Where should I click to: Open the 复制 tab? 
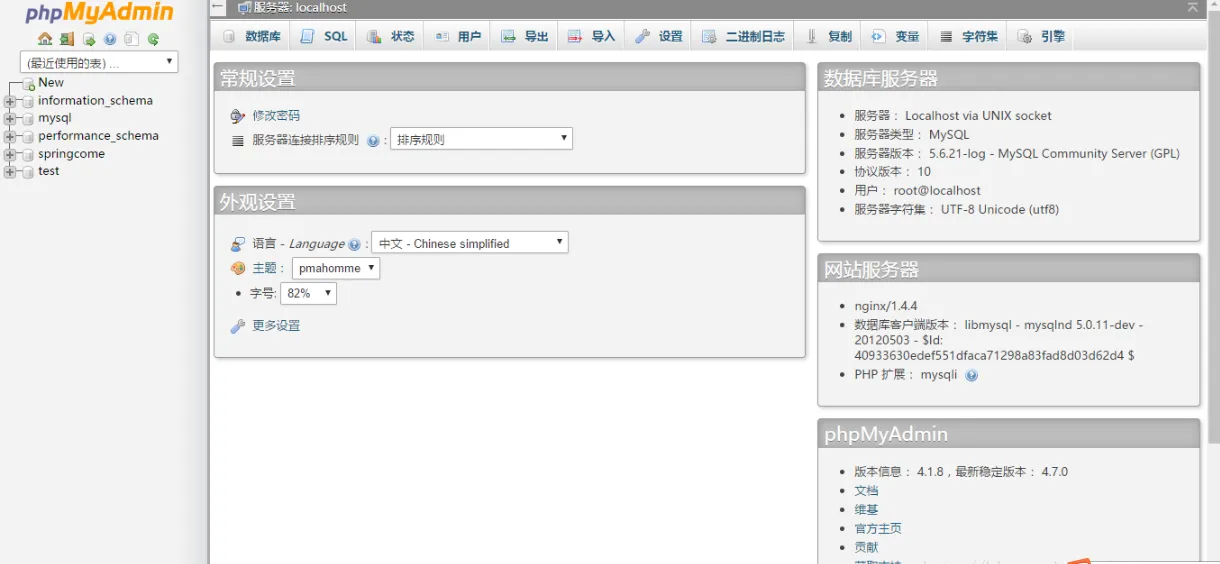tap(829, 36)
